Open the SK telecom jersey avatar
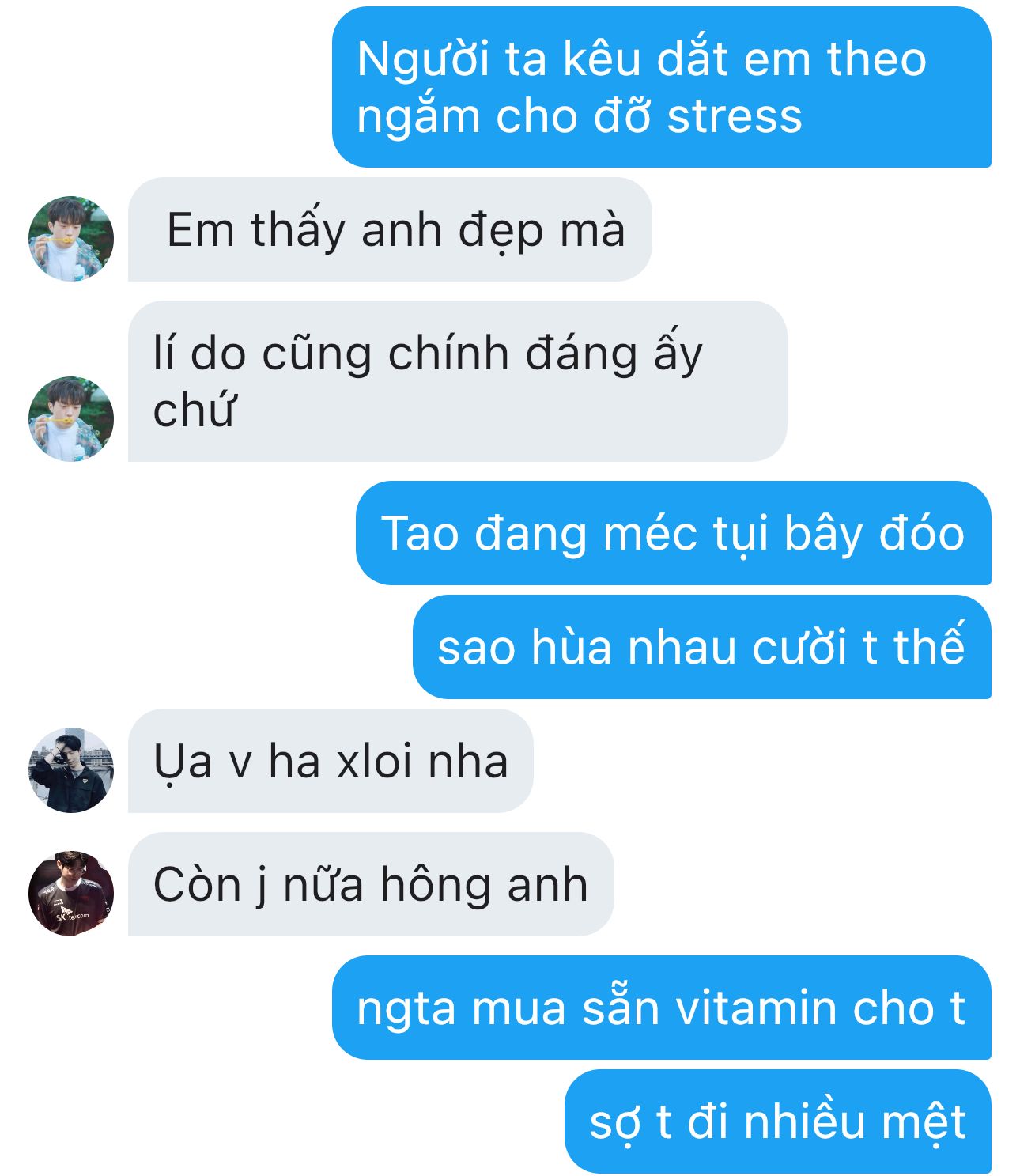The width and height of the screenshot is (1020, 1176). 71,894
